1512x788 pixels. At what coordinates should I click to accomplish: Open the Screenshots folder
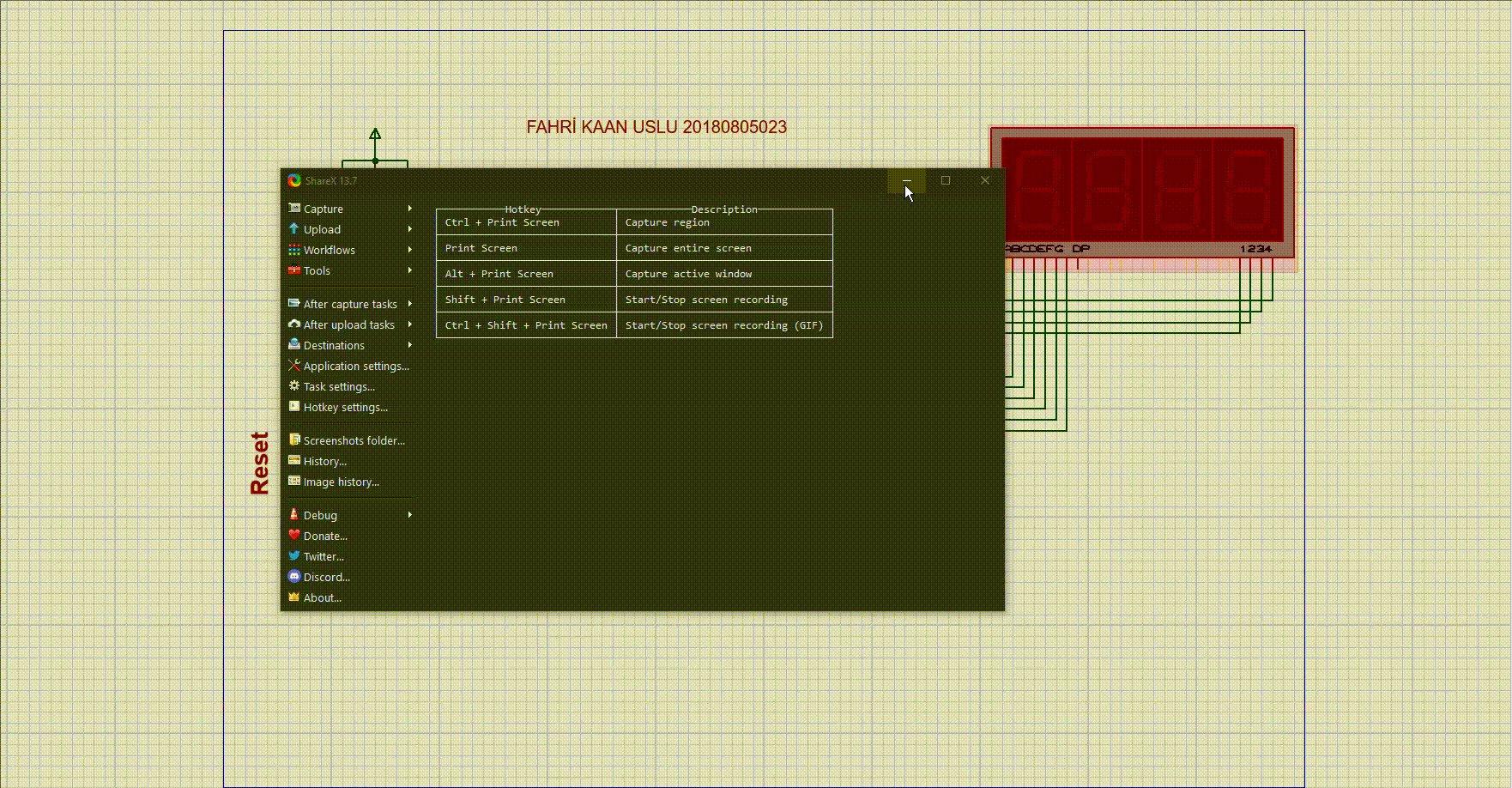point(350,440)
